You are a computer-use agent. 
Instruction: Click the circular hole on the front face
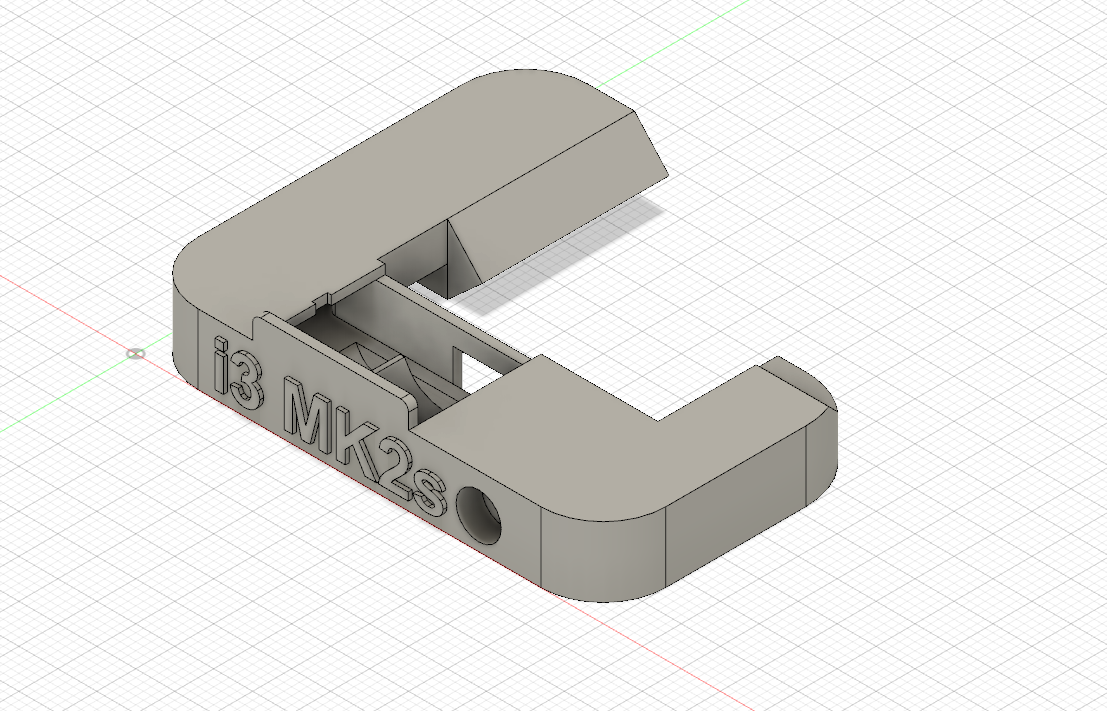(x=480, y=515)
